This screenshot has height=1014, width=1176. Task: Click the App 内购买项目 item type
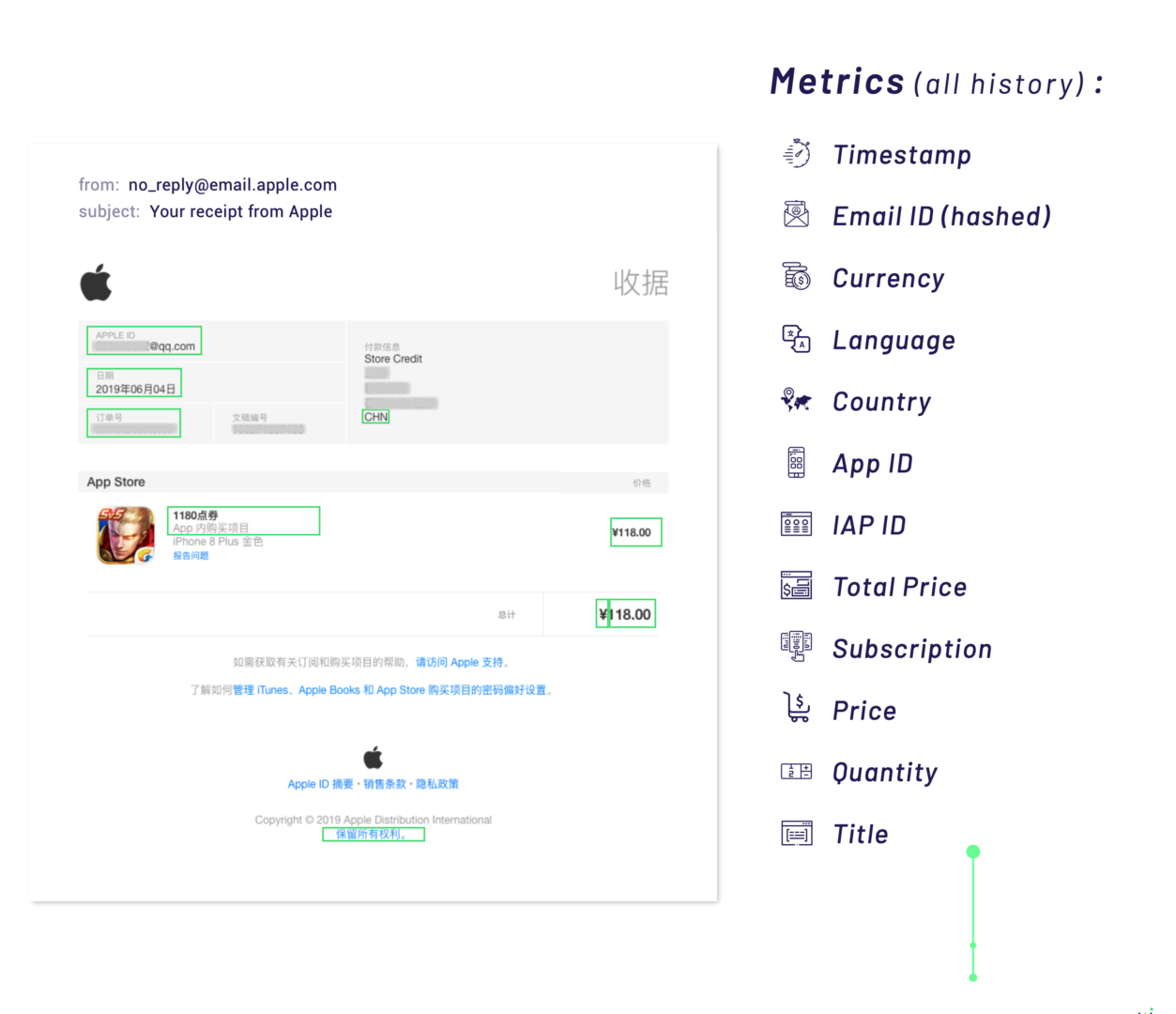210,529
